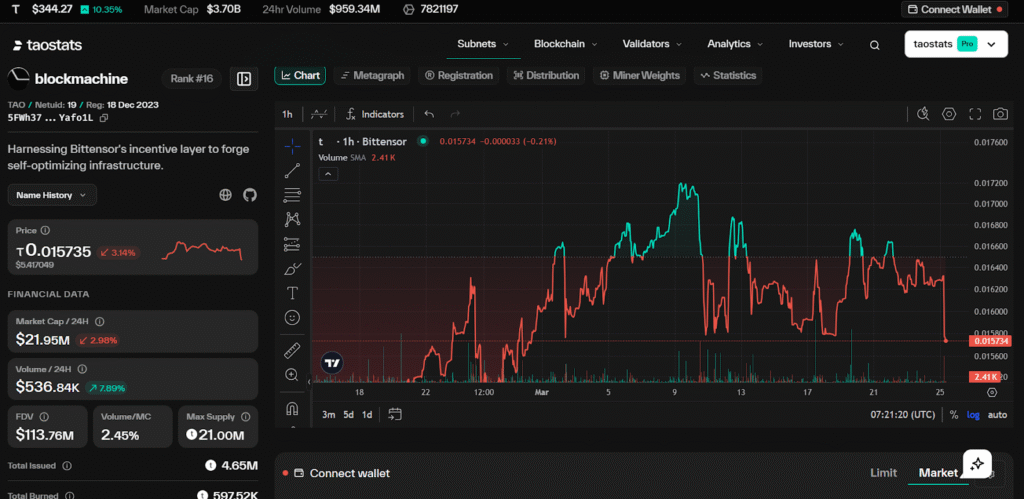Select the trend line drawing tool
Image resolution: width=1024 pixels, height=499 pixels.
tap(292, 170)
